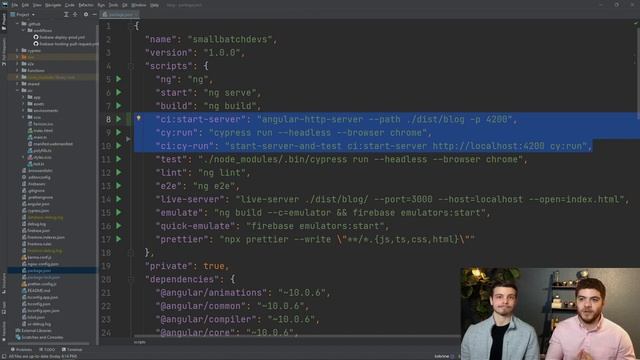640x360 pixels.
Task: Open the Window menu
Action: [139, 5]
